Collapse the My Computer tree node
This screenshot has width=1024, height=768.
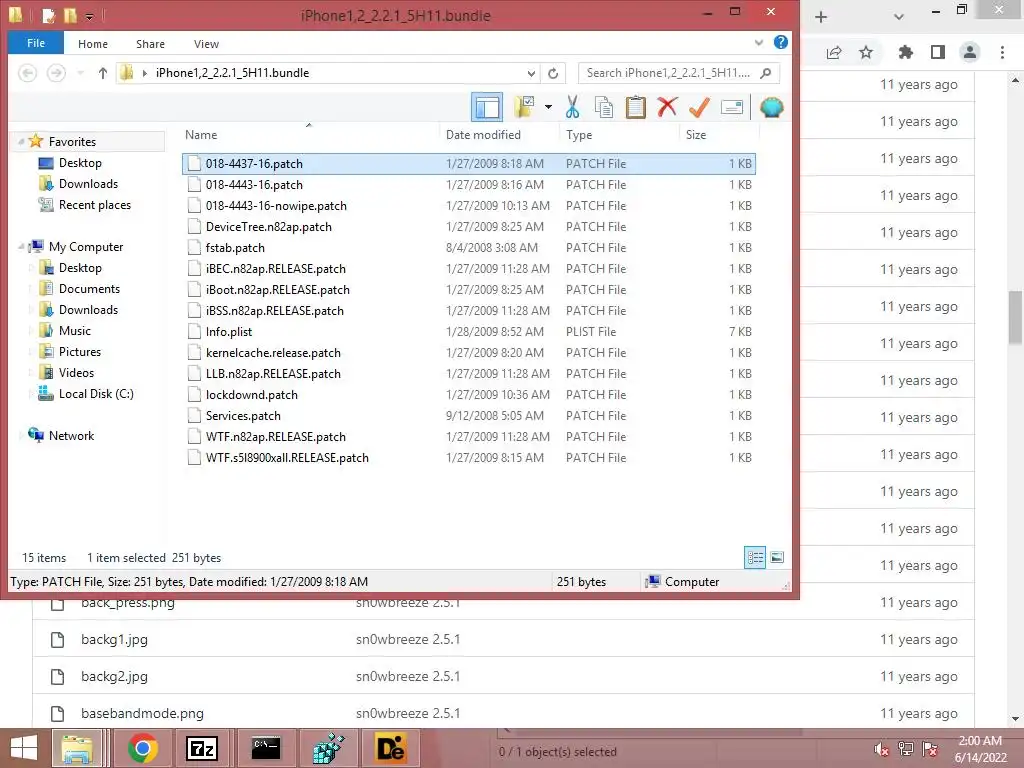21,247
